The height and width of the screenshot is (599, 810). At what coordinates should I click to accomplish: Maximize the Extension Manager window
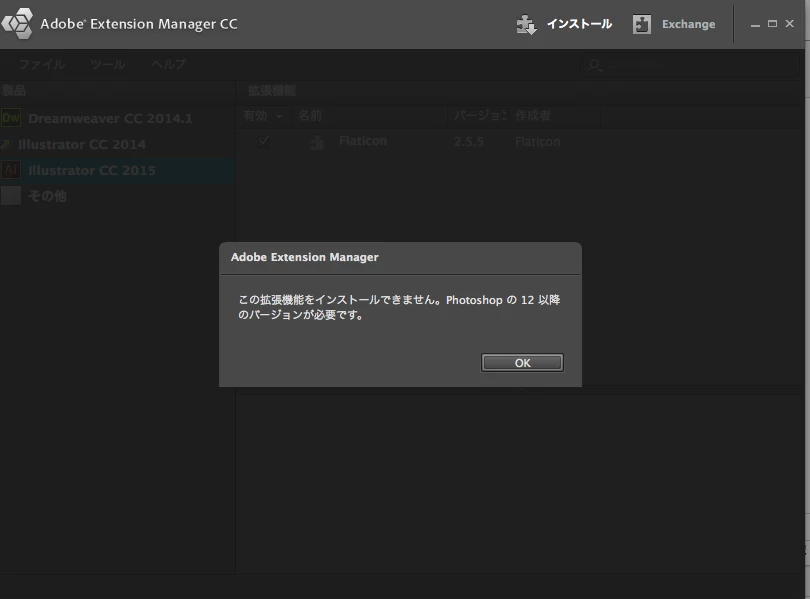(x=772, y=24)
